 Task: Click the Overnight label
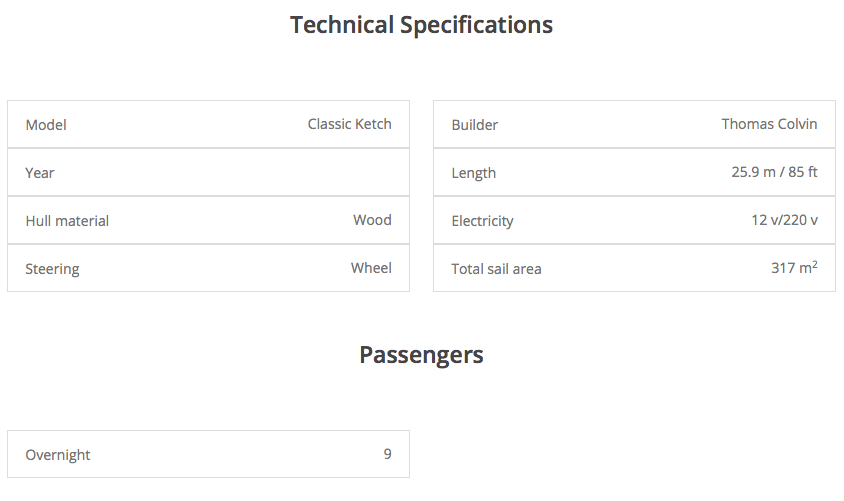click(x=58, y=455)
